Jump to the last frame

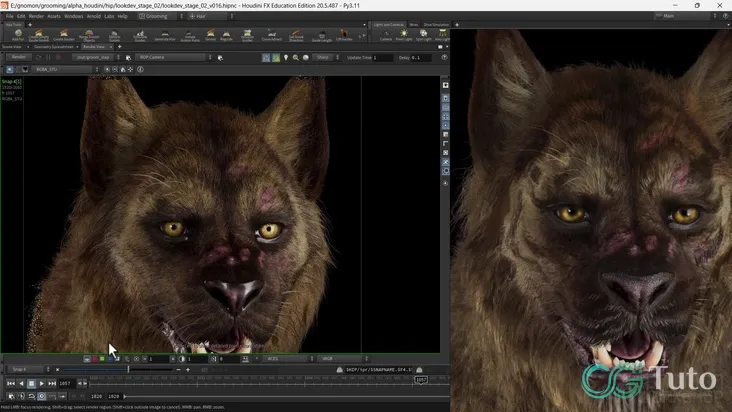52,384
